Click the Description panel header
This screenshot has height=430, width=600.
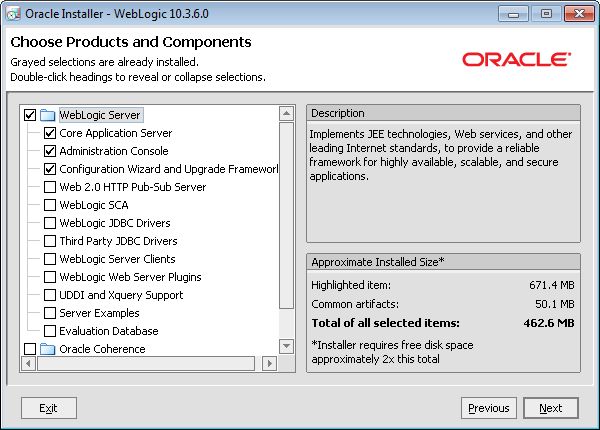click(x=443, y=113)
